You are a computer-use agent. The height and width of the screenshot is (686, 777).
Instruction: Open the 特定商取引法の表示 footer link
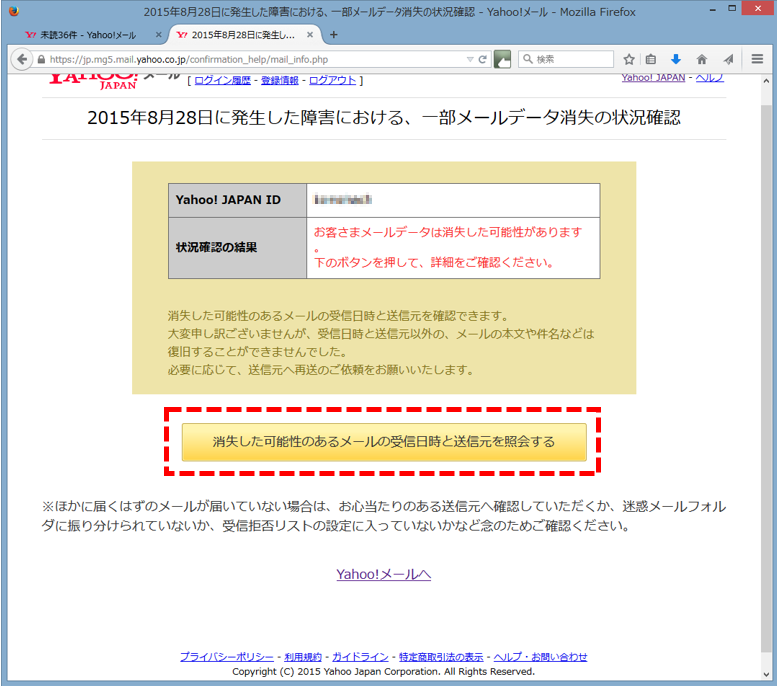[x=441, y=657]
